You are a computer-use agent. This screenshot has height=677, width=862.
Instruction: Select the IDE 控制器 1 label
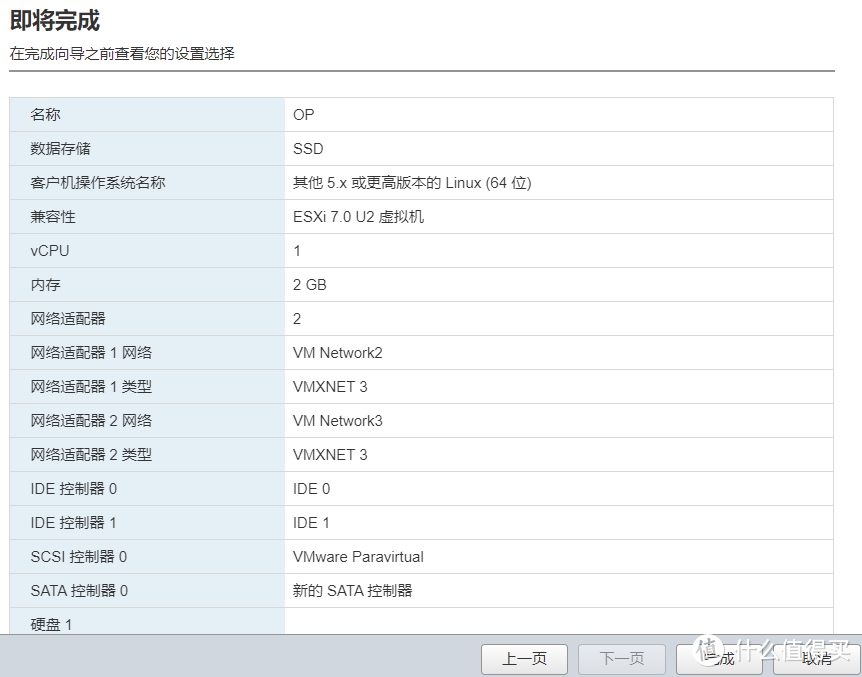tap(74, 523)
